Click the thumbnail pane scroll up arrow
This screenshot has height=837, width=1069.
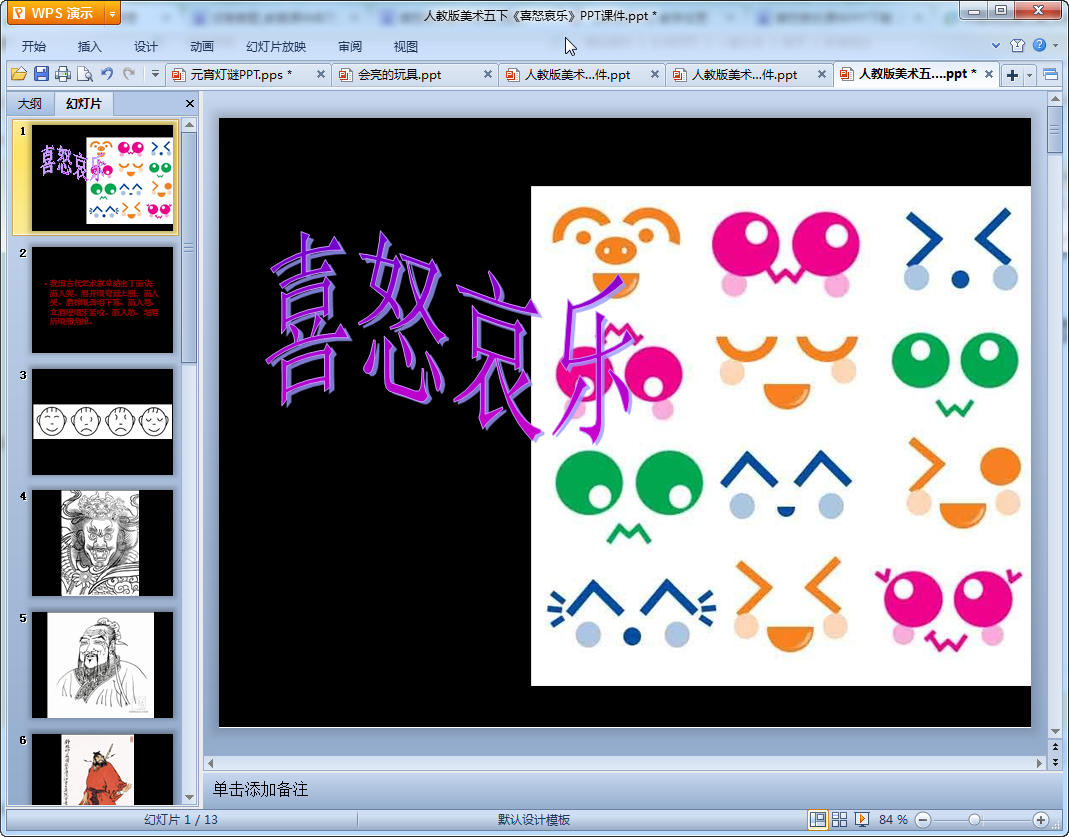(190, 125)
